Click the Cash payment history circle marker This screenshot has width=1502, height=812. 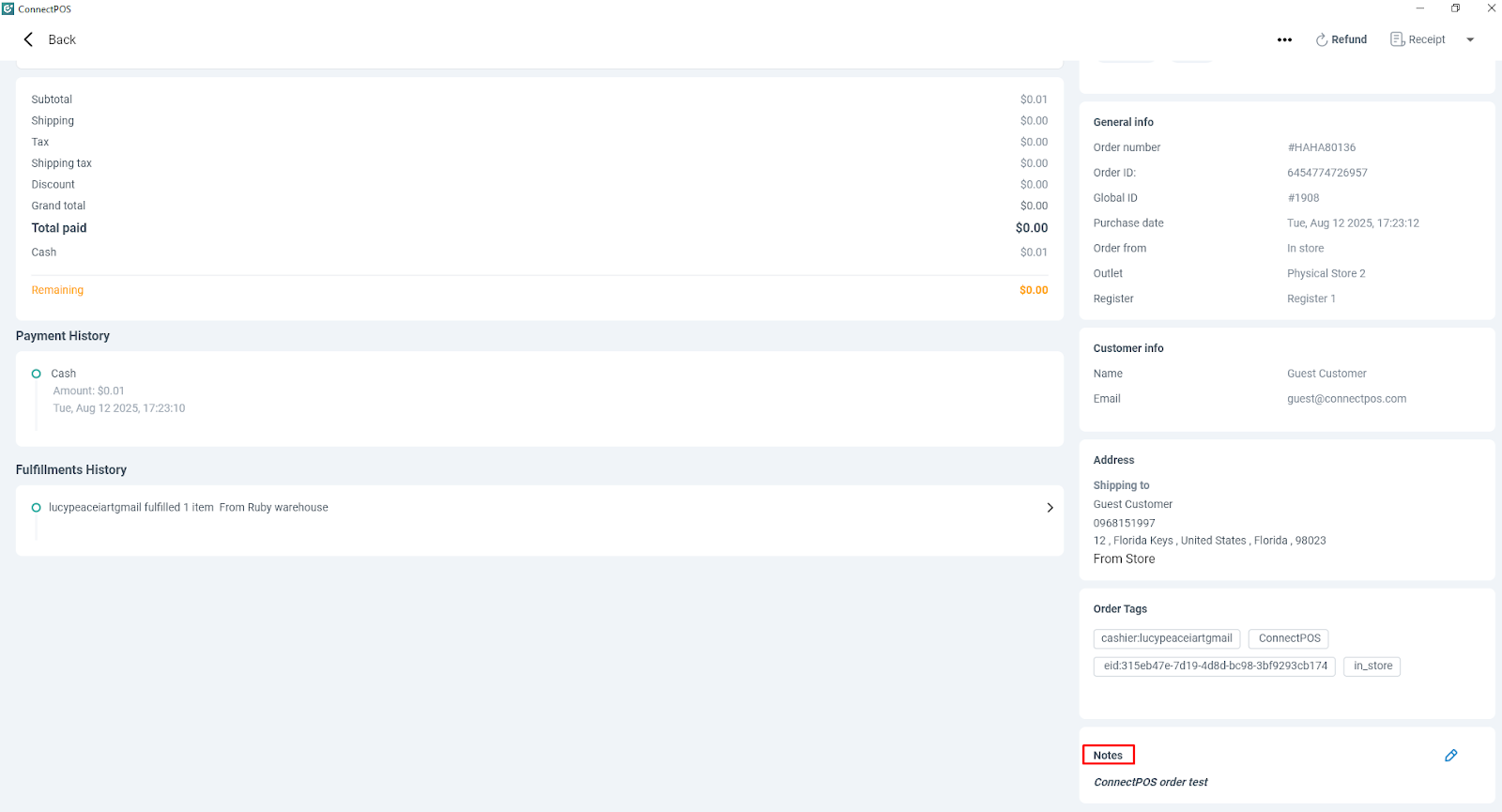[x=37, y=374]
